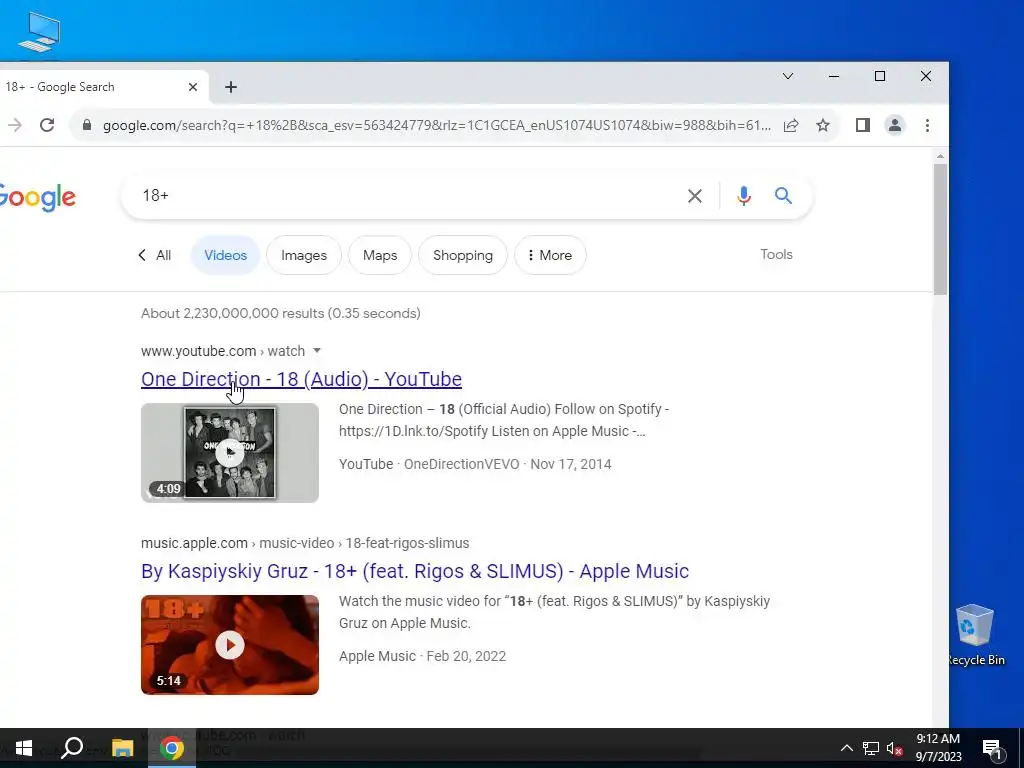Viewport: 1024px width, 768px height.
Task: Open a new tab with the plus
Action: pos(231,87)
